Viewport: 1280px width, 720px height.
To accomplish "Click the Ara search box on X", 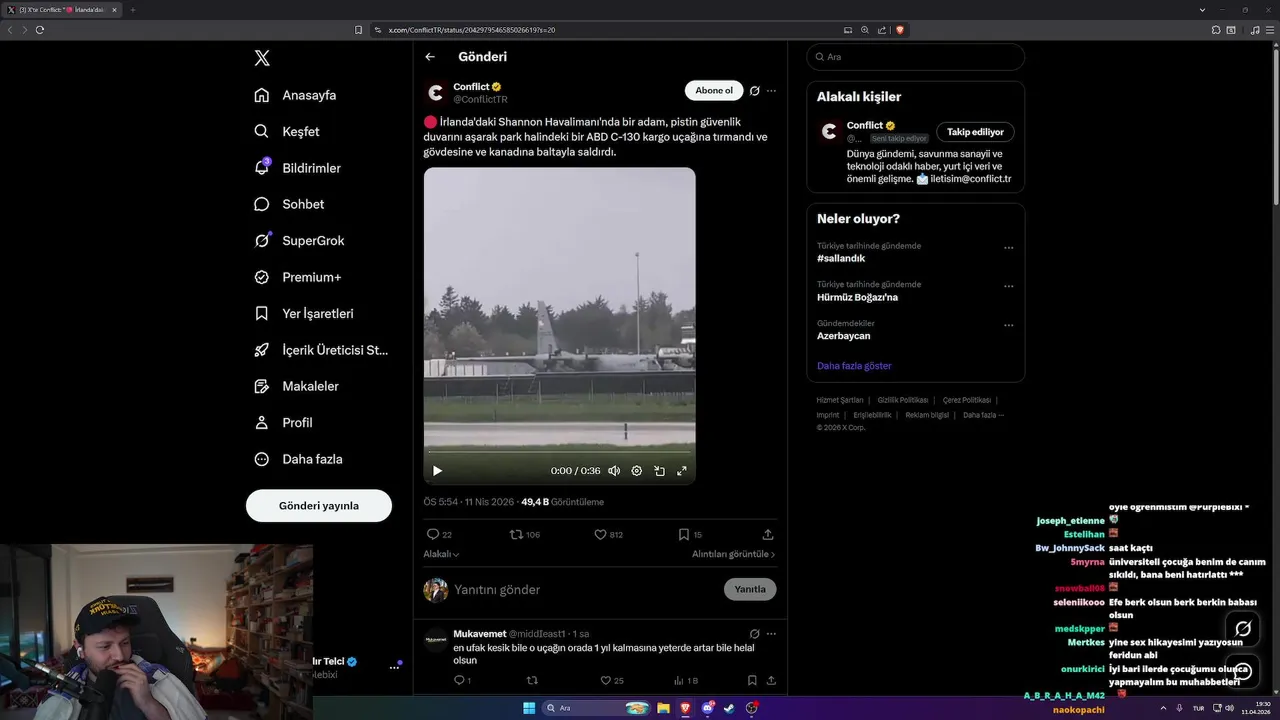I will coord(915,57).
